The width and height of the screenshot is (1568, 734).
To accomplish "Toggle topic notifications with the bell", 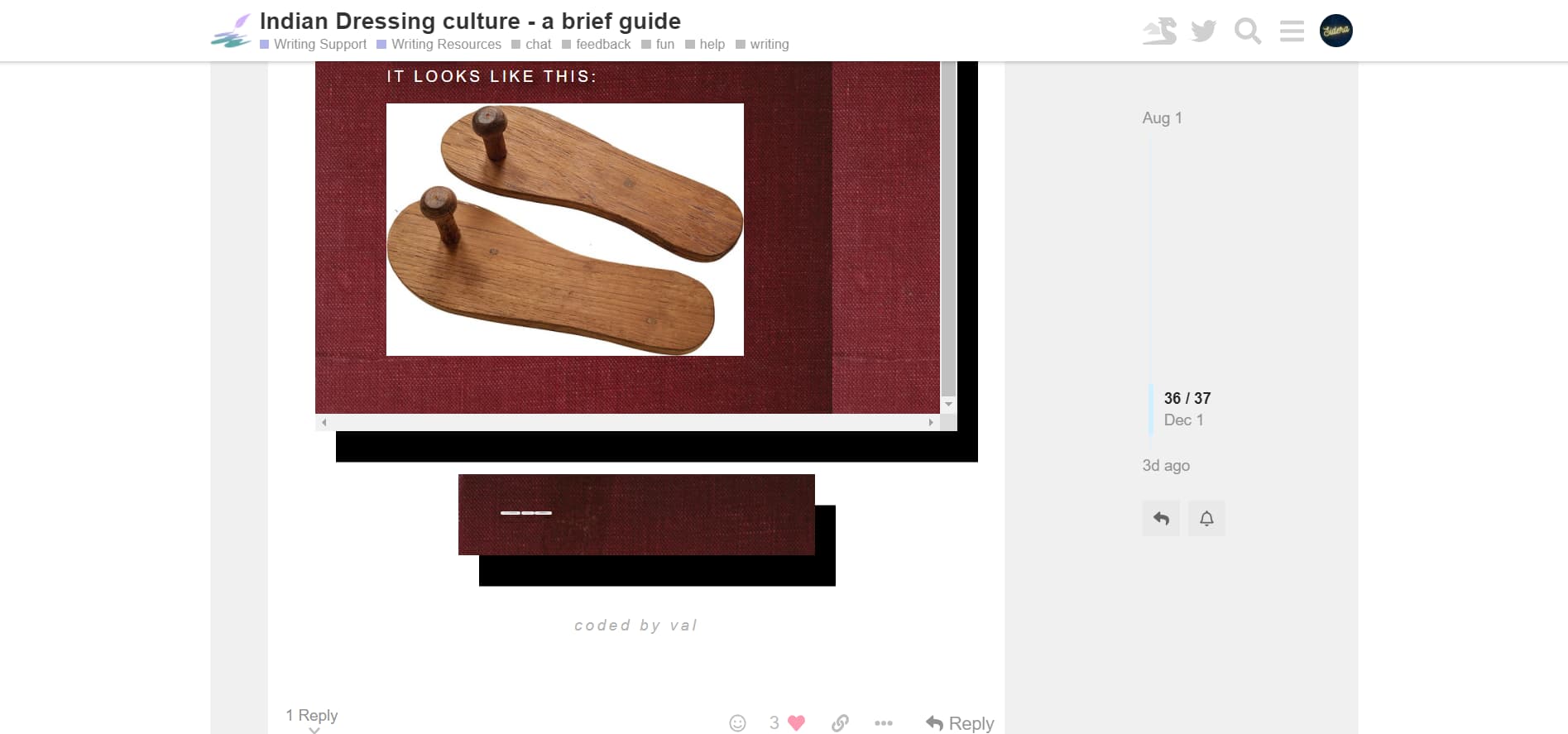I will [1206, 519].
